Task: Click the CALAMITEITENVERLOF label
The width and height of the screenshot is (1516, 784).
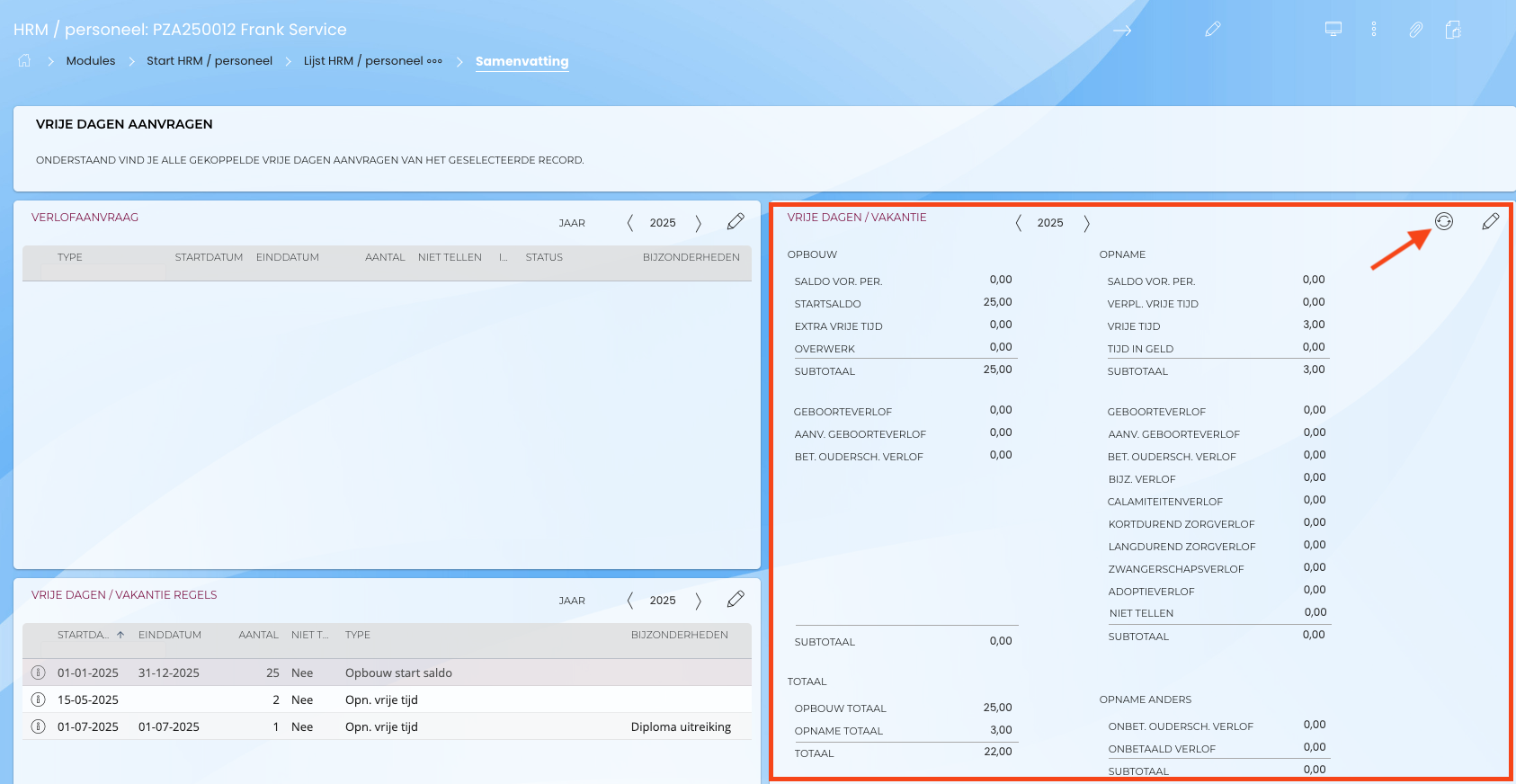Action: [1165, 502]
